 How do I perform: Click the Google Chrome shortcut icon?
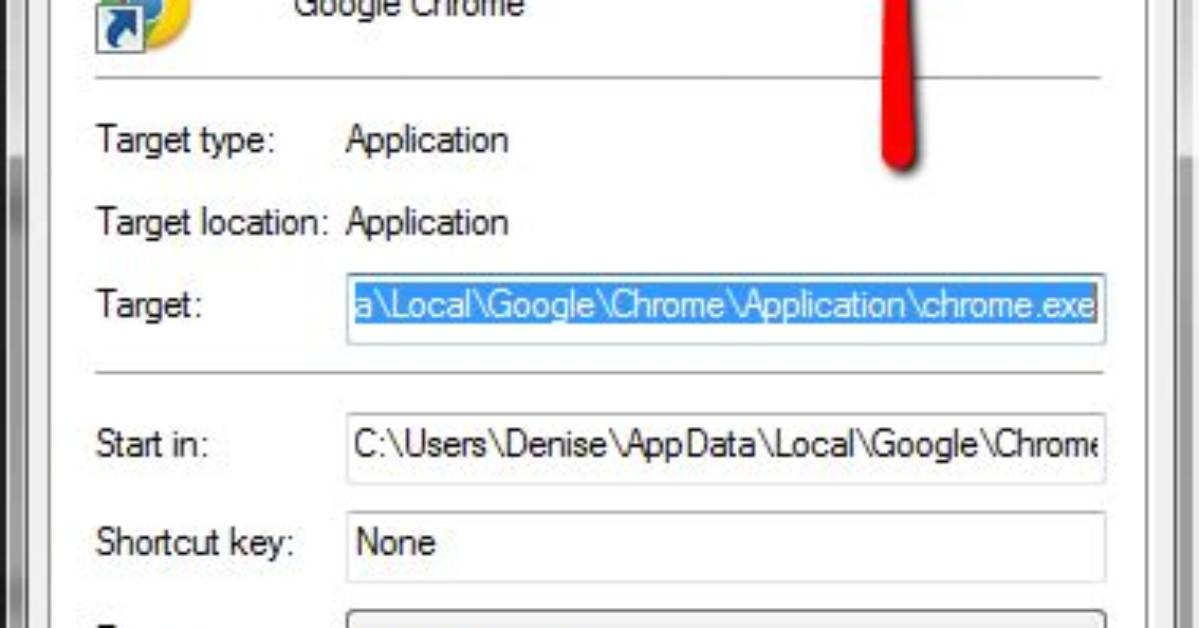[144, 24]
